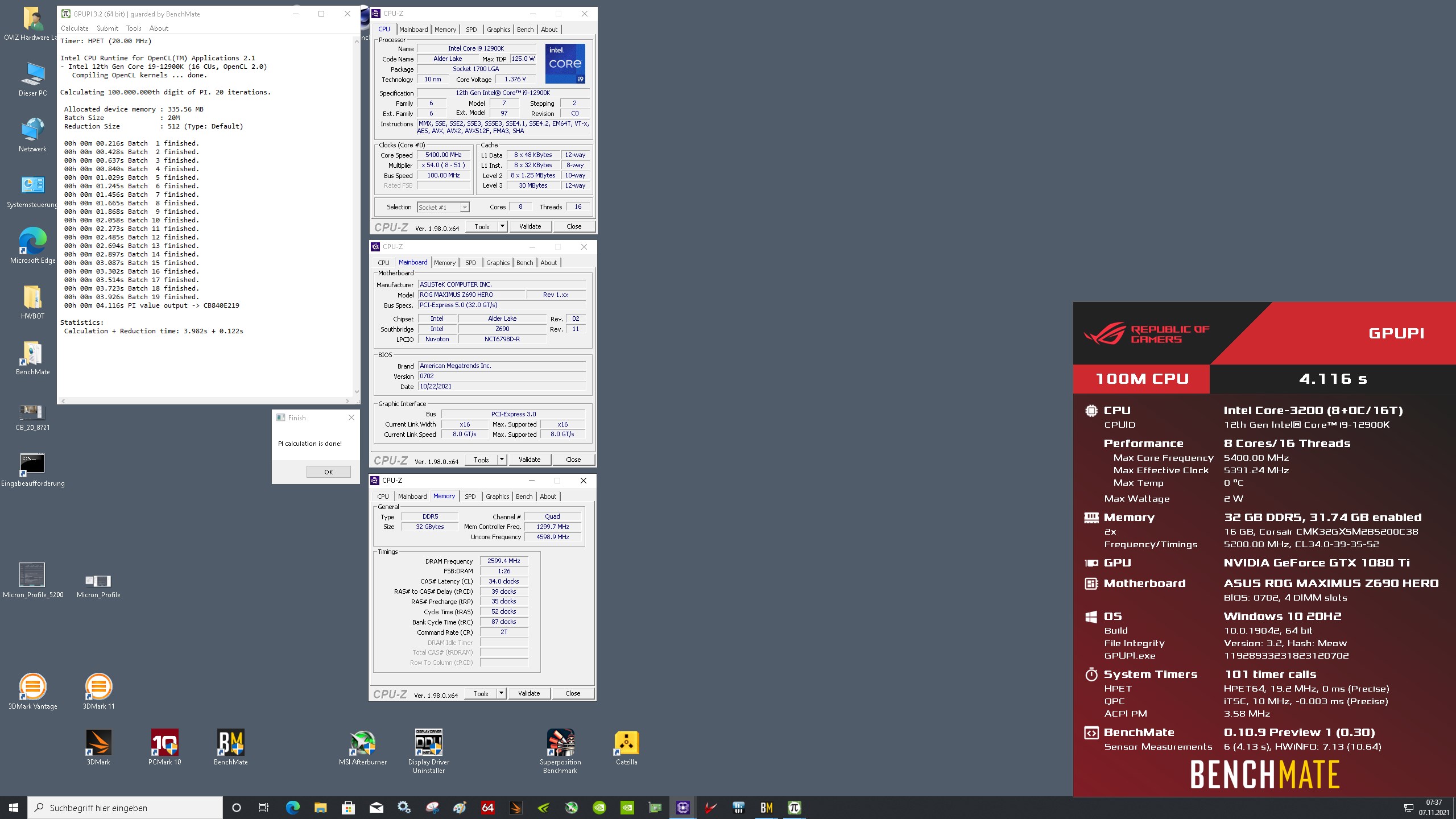Open Graphics tab in bottom CPU-Z window

[498, 497]
